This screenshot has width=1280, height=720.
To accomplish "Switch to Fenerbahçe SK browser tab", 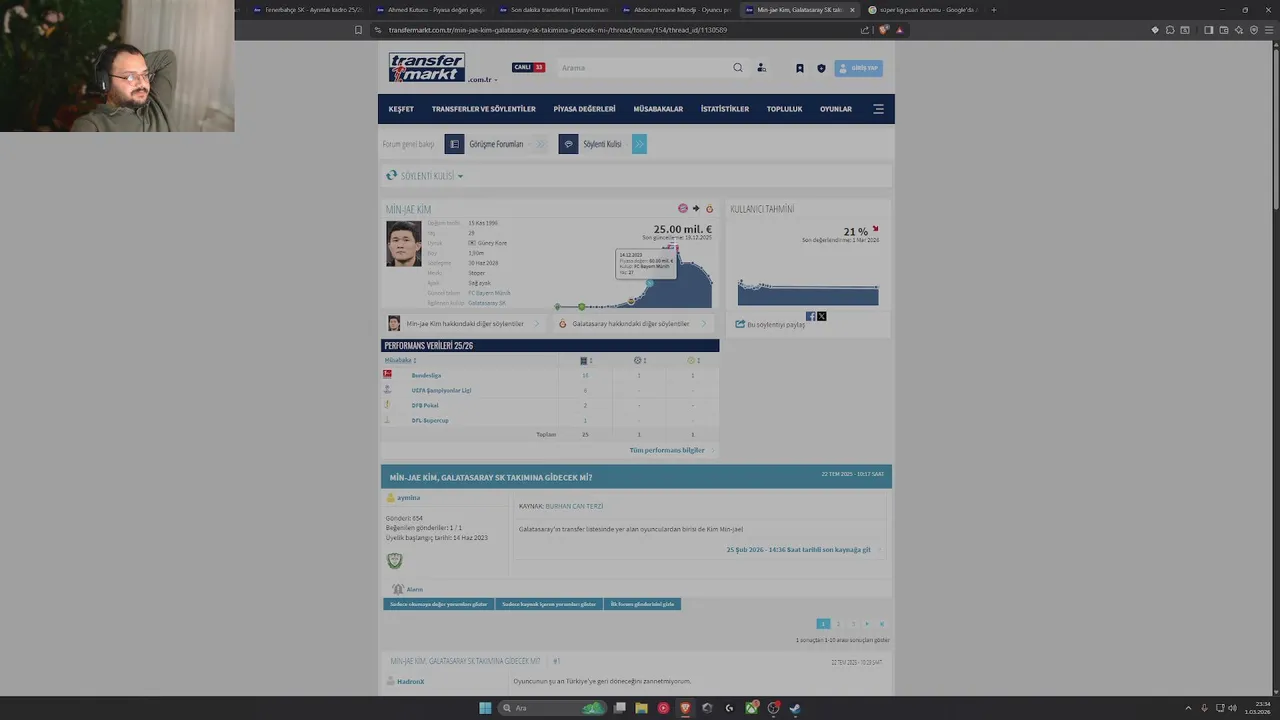I will (x=306, y=10).
